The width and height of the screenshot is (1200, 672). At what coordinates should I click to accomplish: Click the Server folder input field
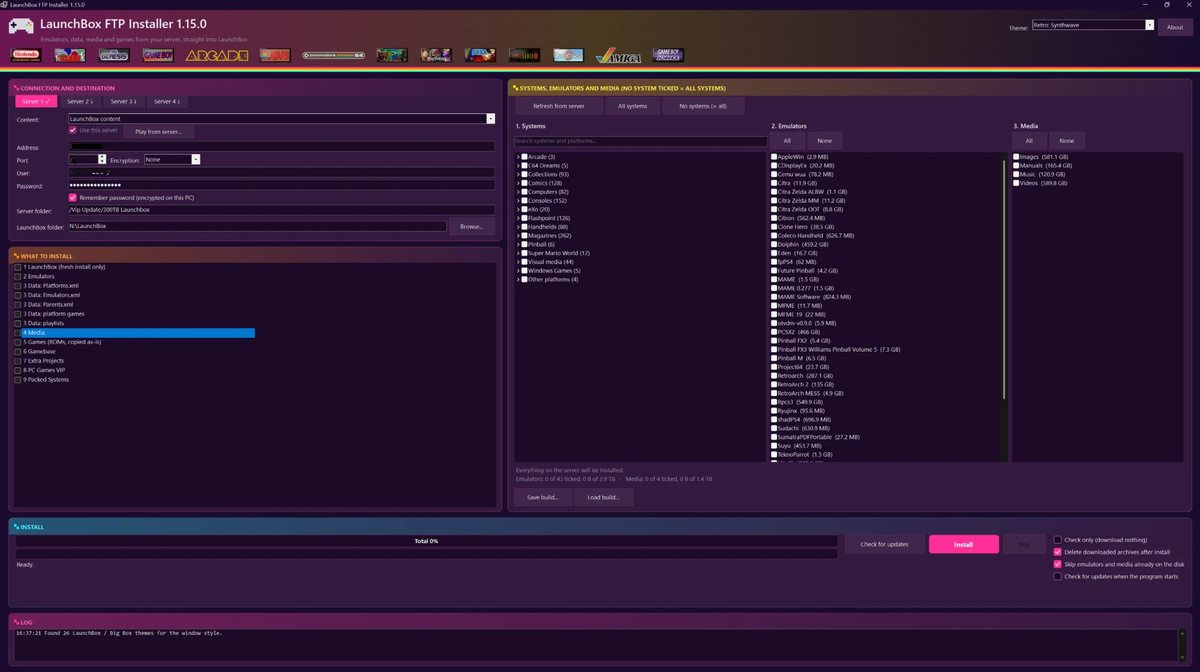coord(282,210)
